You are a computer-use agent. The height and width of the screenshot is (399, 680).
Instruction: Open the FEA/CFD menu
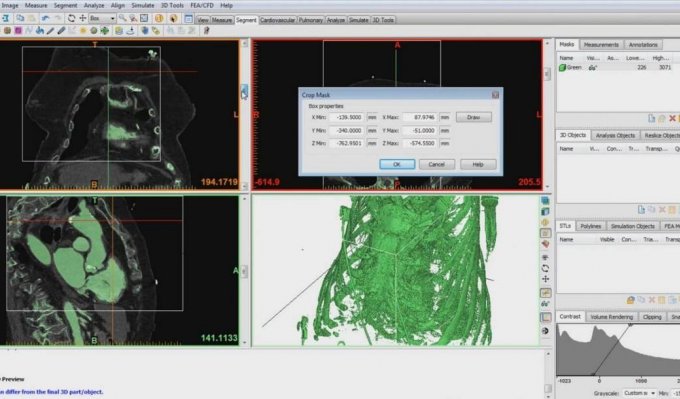click(x=202, y=6)
